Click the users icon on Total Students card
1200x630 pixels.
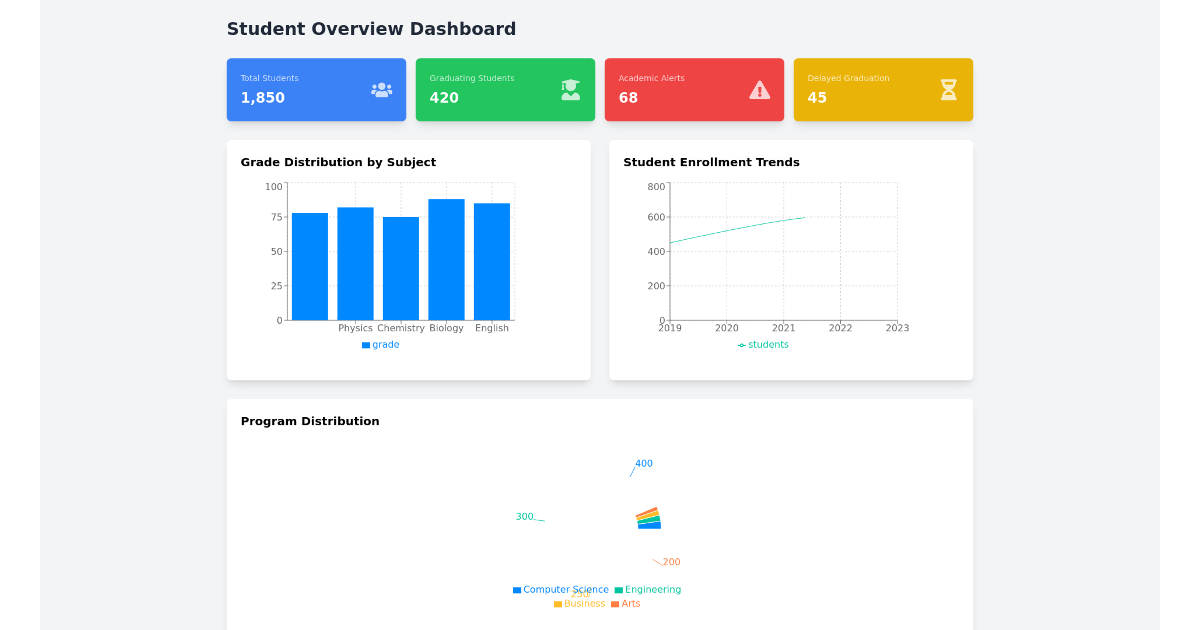click(x=381, y=89)
